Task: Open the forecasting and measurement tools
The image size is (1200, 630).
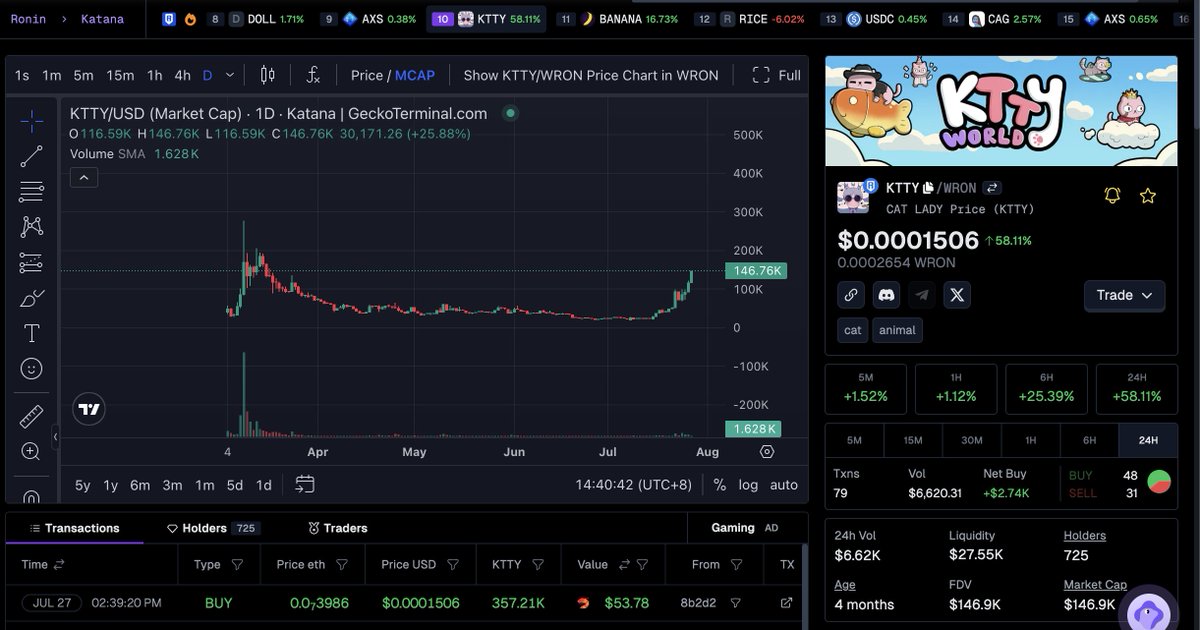Action: (x=31, y=263)
